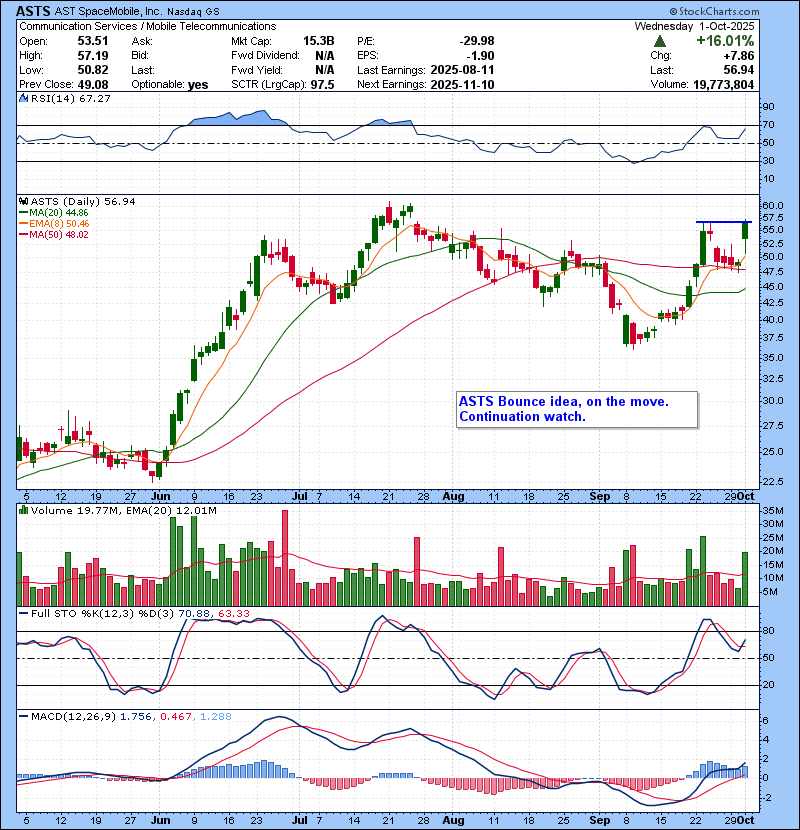Click the ASTS ticker symbol in the header
Viewport: 800px width, 830px height.
pyautogui.click(x=33, y=11)
